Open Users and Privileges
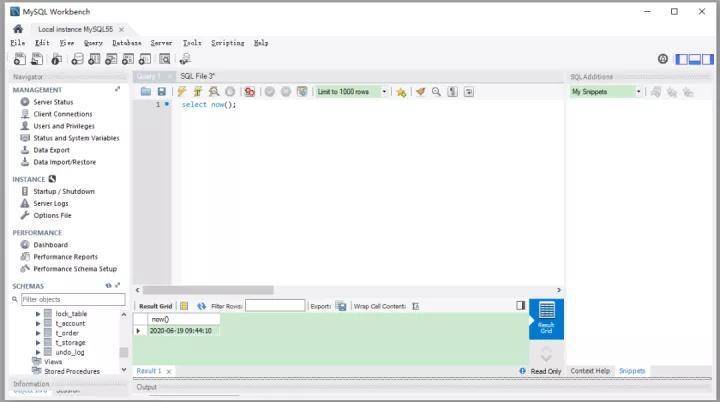720x402 pixels. pos(64,126)
